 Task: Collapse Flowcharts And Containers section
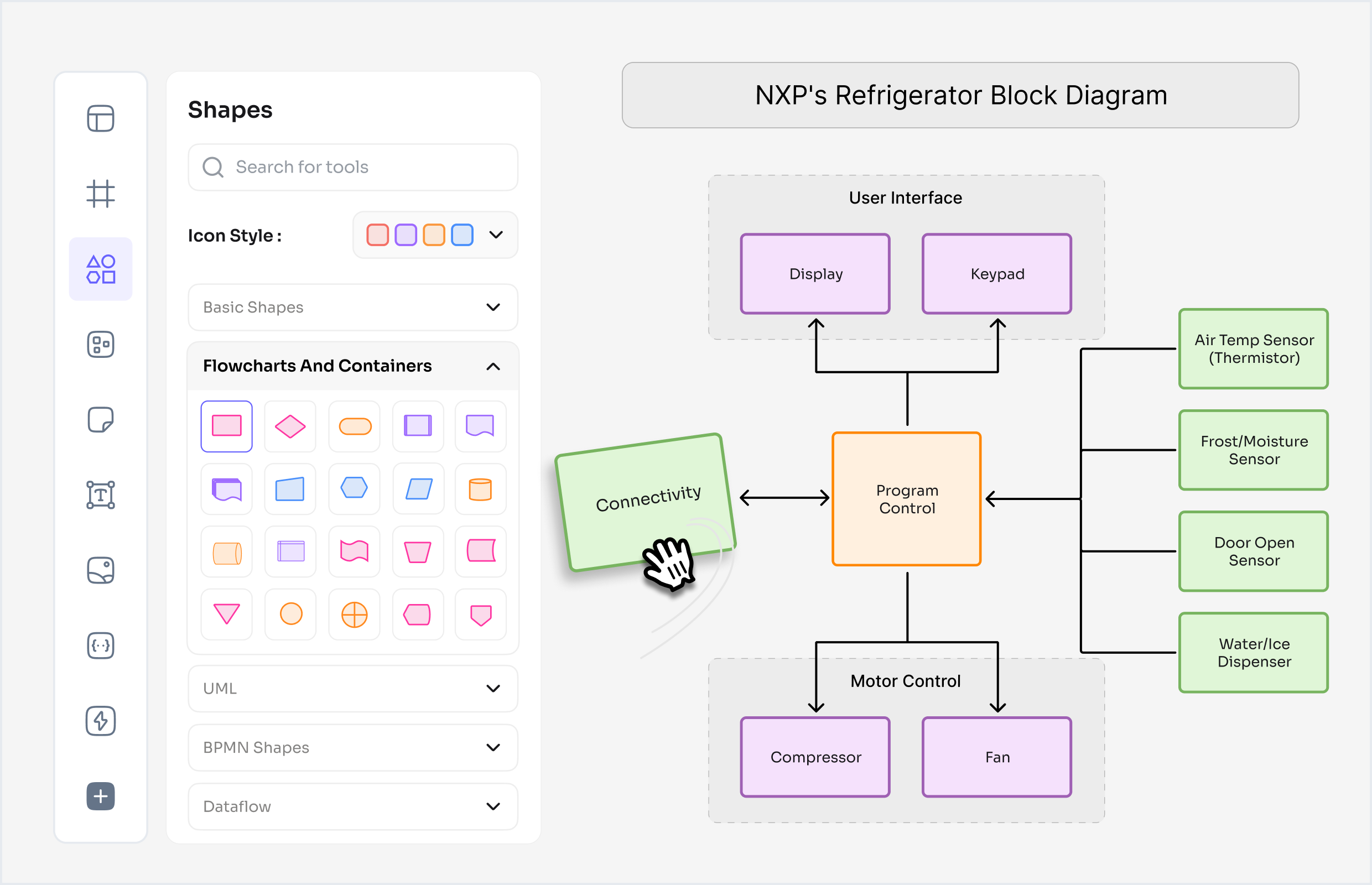pyautogui.click(x=353, y=366)
